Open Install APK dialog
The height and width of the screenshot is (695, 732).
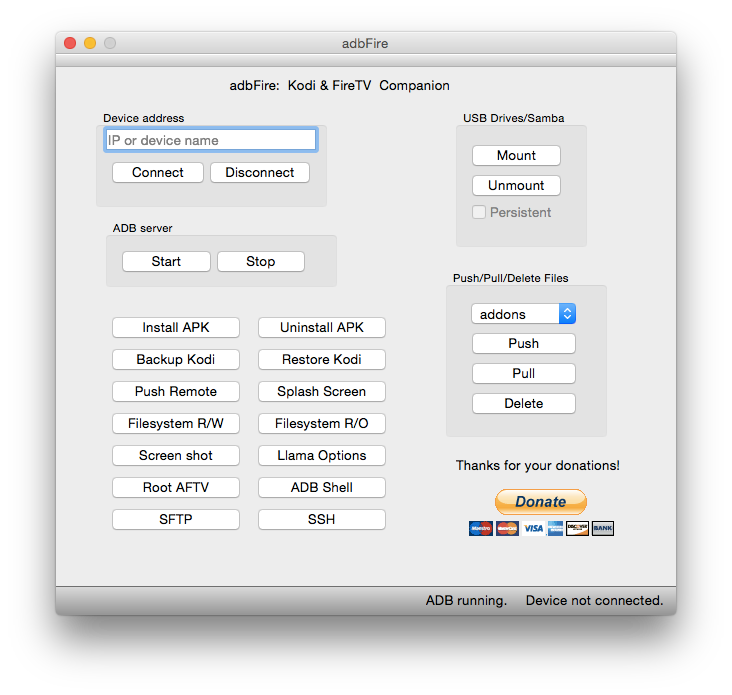coord(176,327)
